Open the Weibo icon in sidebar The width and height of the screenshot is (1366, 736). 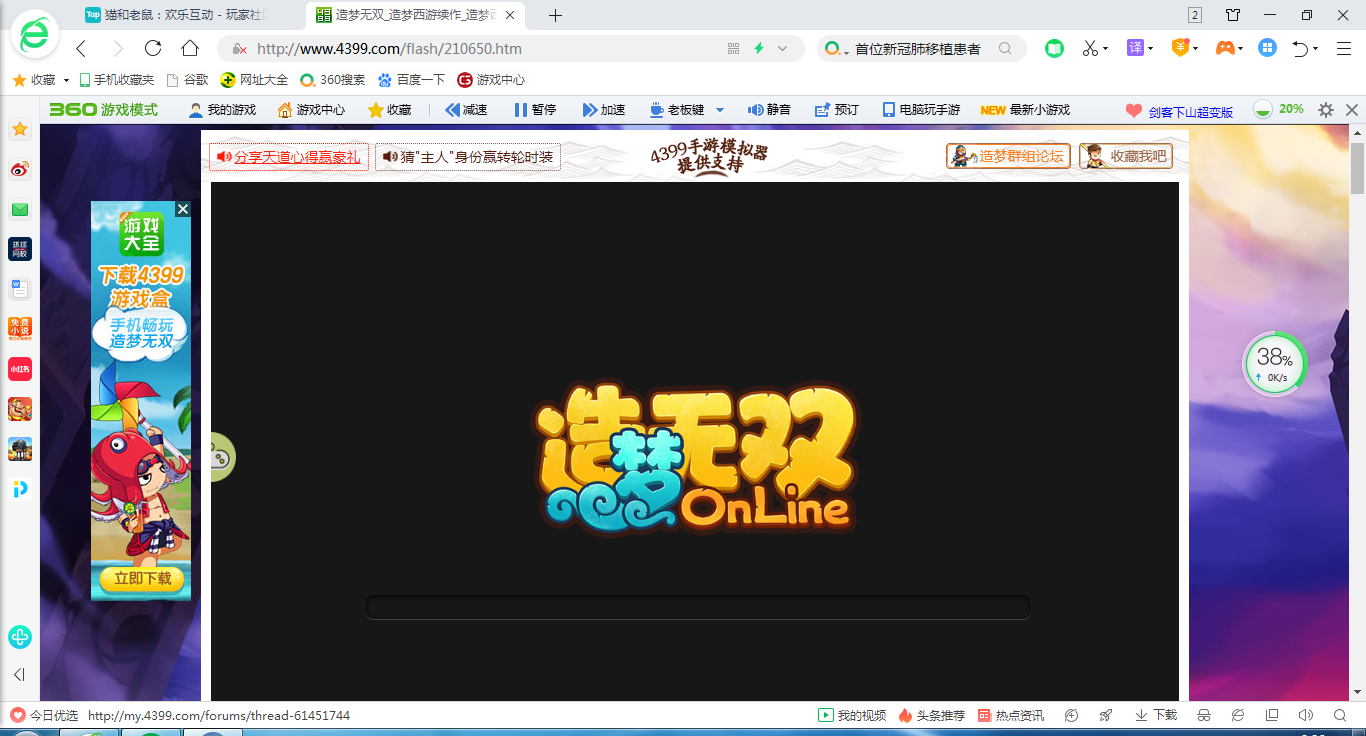pos(20,170)
